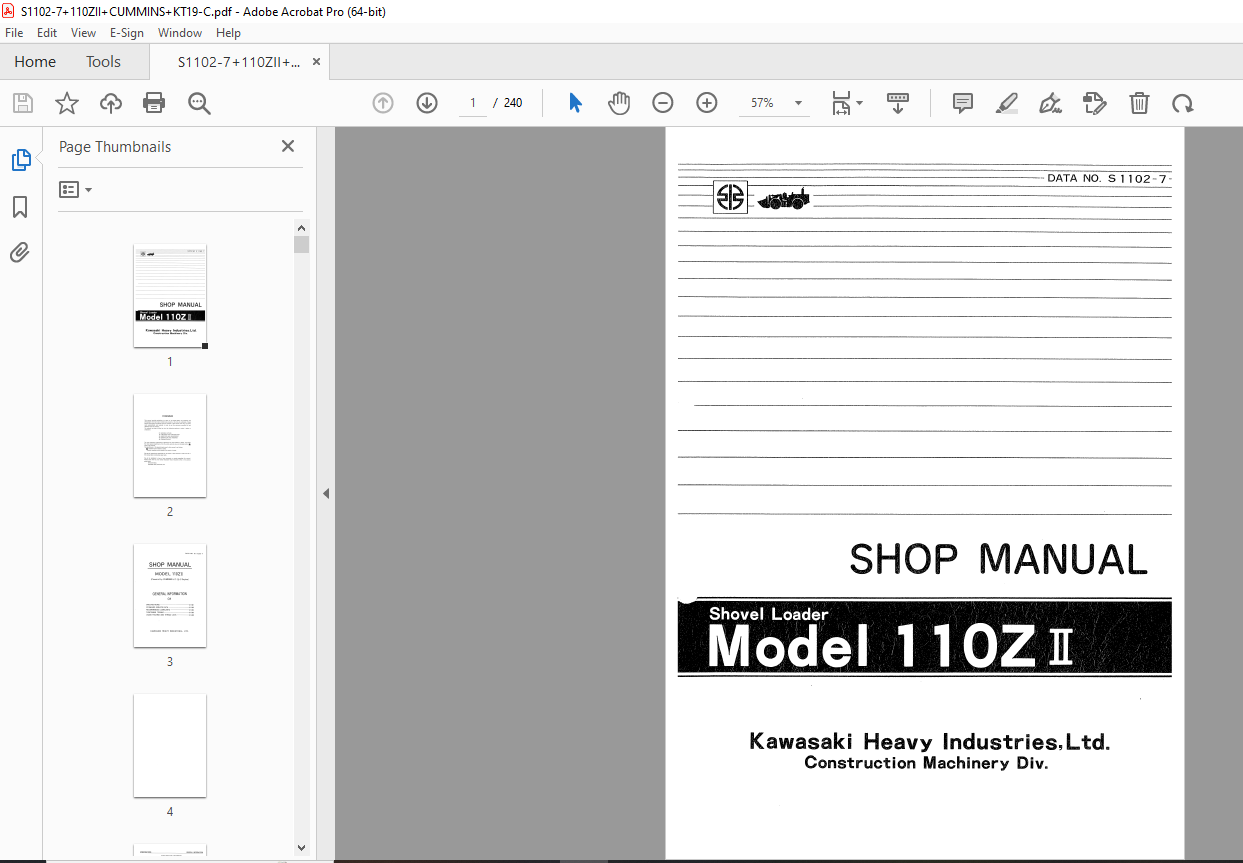1243x863 pixels.
Task: Open the Bookmarks pane
Action: 20,207
